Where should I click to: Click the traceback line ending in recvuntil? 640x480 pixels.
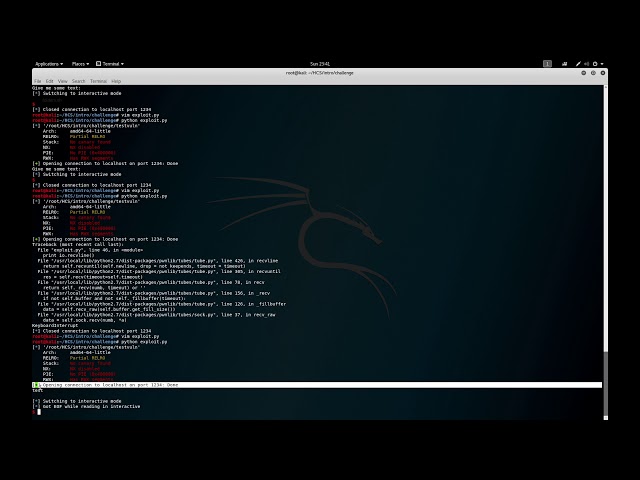(159, 271)
